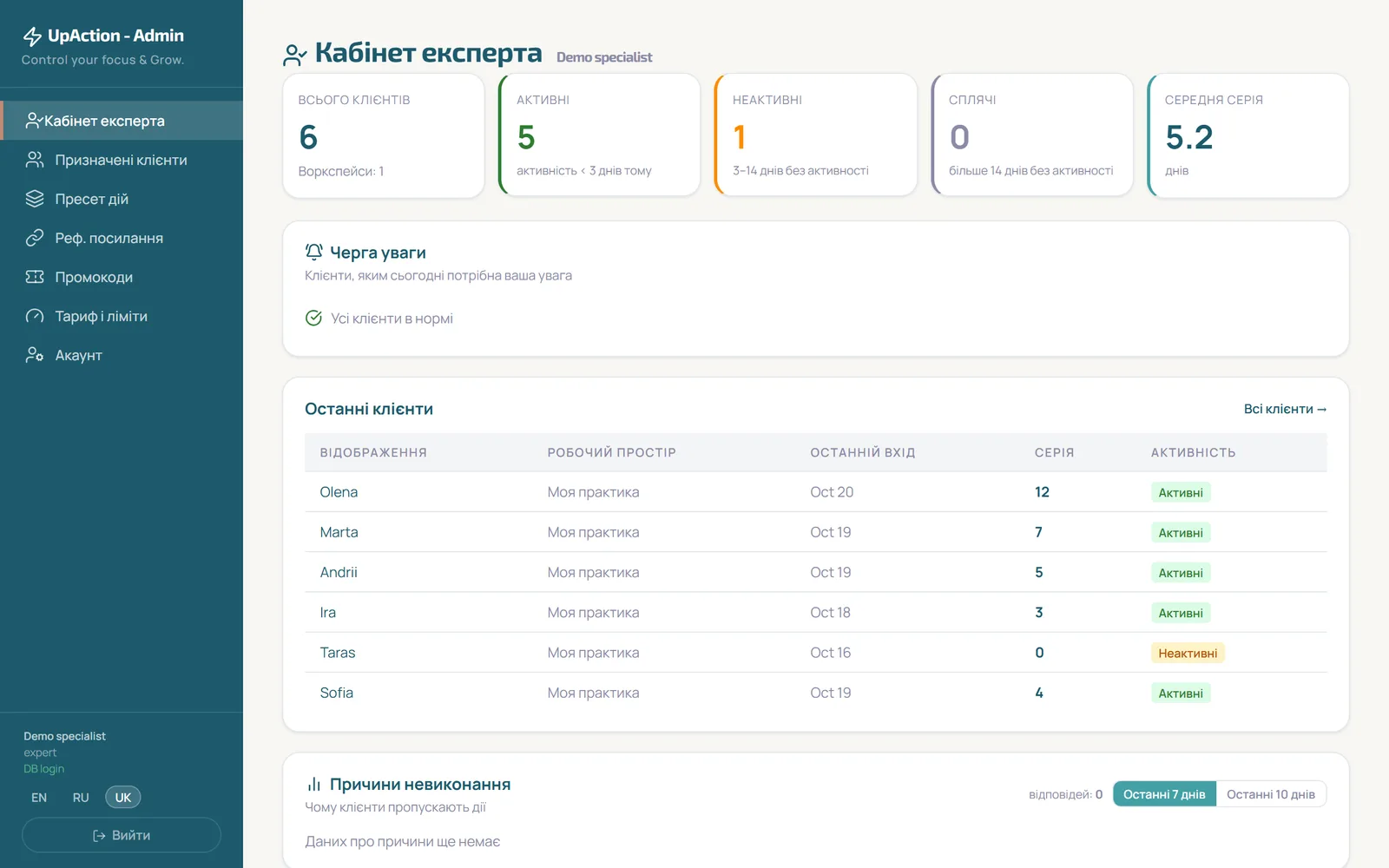Viewport: 1389px width, 868px height.
Task: Click streak value 12
Action: click(1042, 492)
